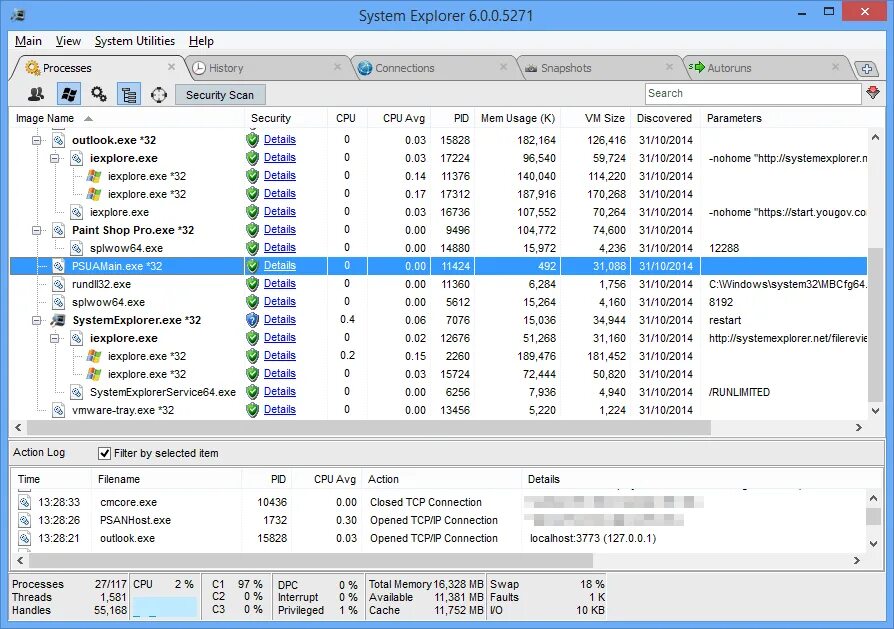Click the red arrow icon beside Search
This screenshot has height=629, width=894.
tap(873, 92)
